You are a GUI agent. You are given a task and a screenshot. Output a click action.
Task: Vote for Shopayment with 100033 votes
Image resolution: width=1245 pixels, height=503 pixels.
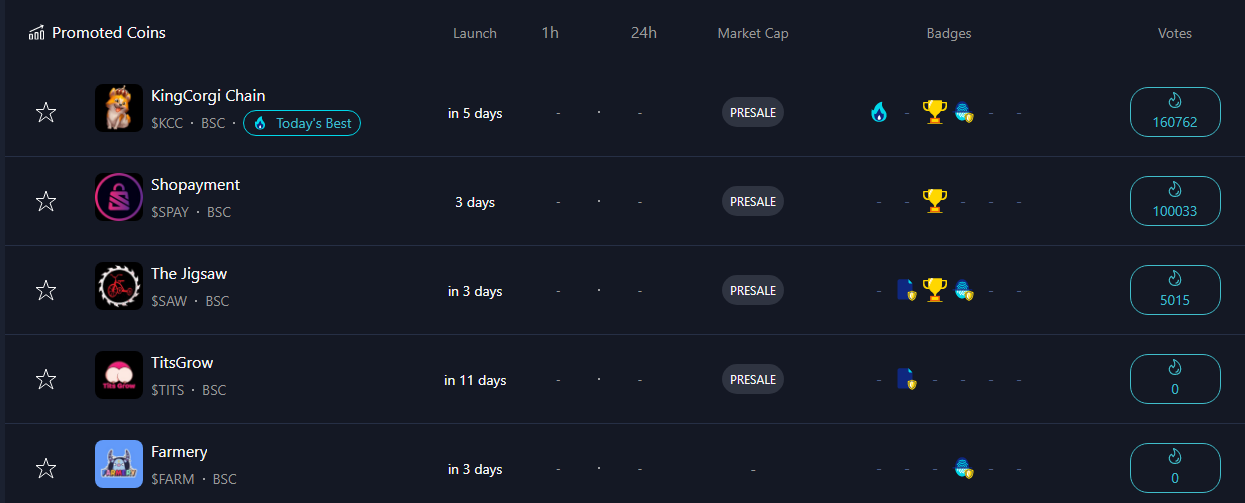click(1175, 201)
